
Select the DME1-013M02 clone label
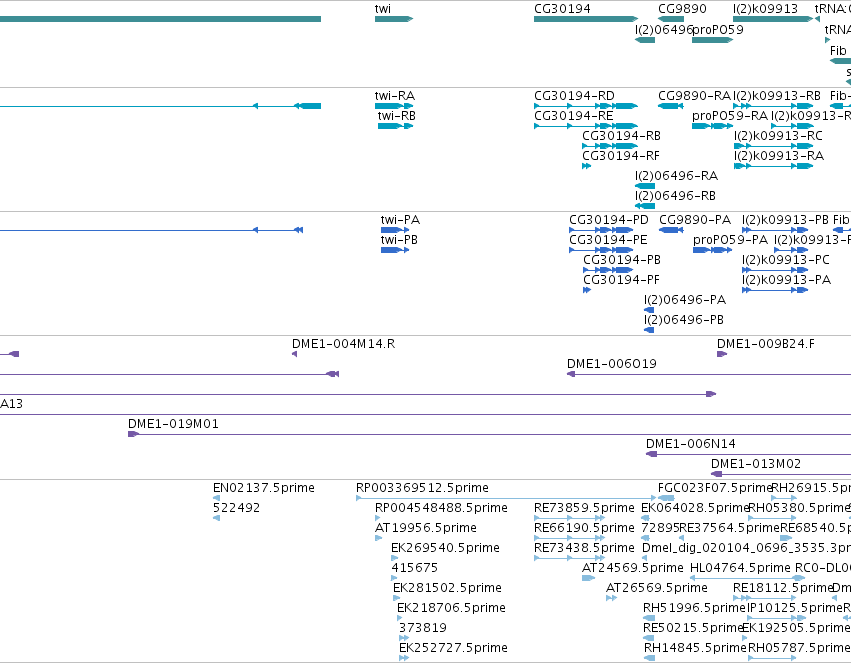coord(756,464)
